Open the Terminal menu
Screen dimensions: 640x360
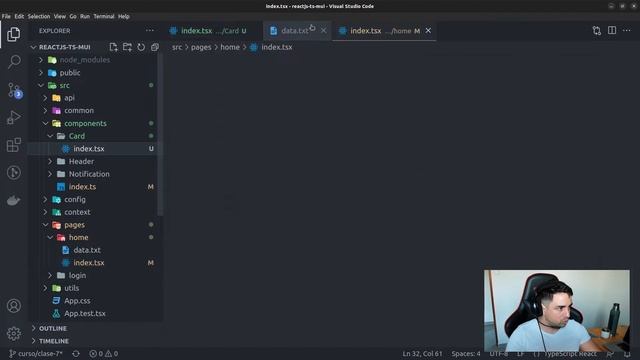click(104, 16)
